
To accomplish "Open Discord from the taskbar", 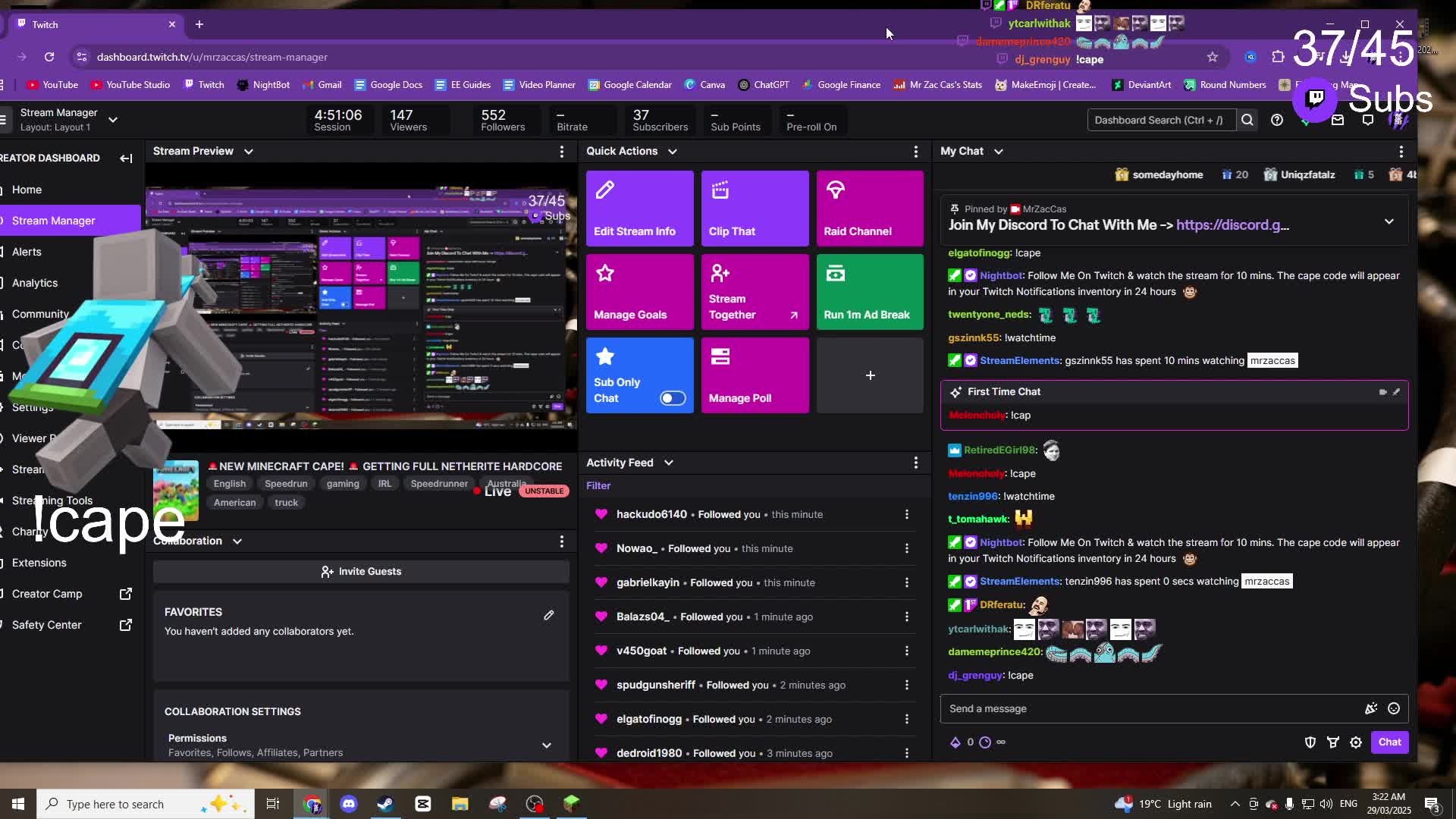I will (x=349, y=804).
